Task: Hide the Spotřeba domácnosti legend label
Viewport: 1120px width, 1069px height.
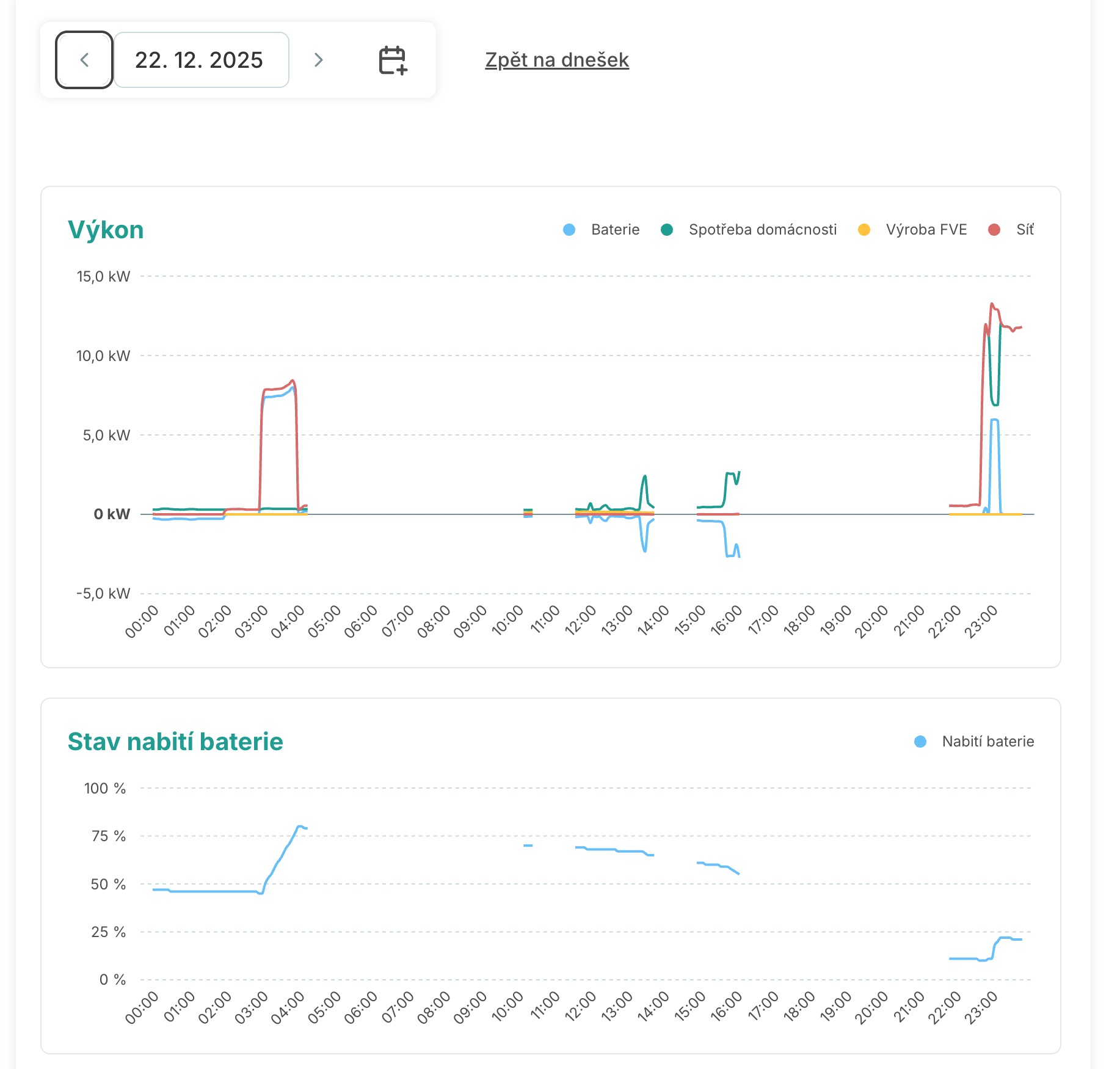Action: click(762, 230)
